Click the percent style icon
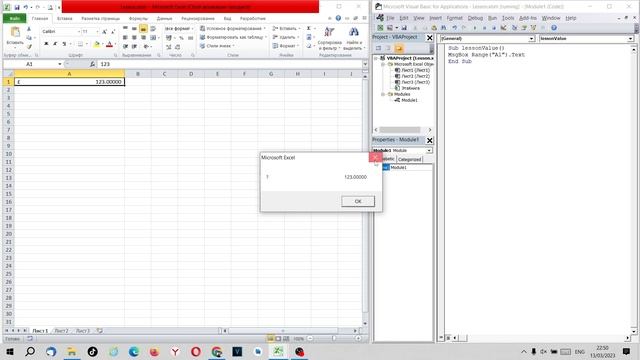Screen dimensions: 640x360 [x=181, y=38]
